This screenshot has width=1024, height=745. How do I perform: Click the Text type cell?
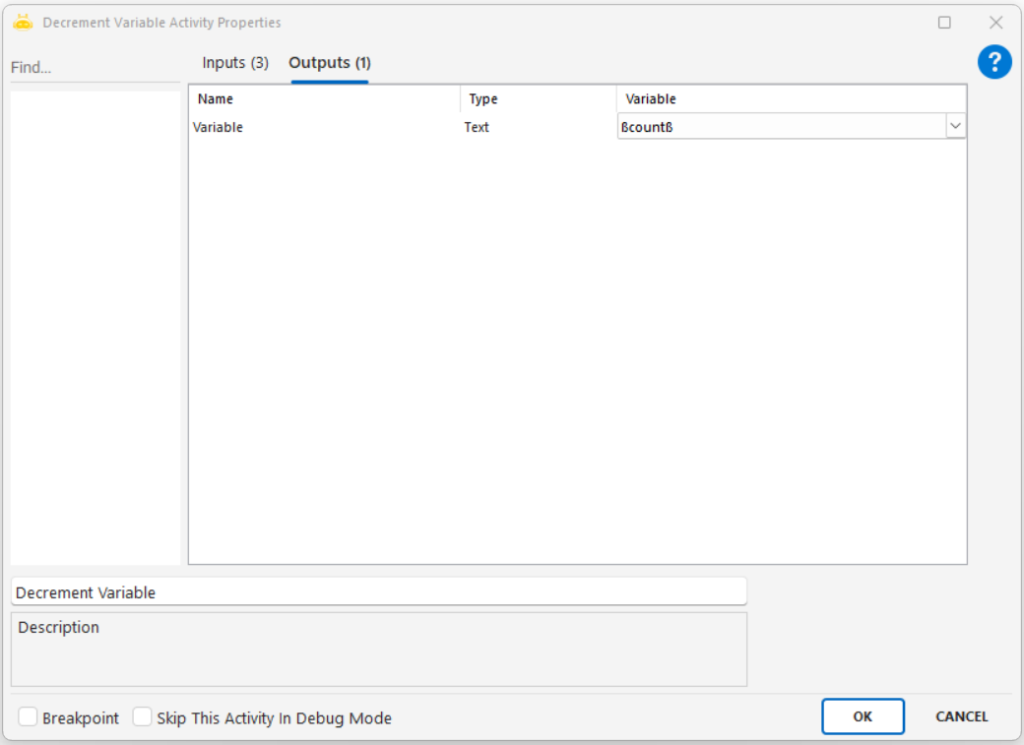pyautogui.click(x=477, y=127)
